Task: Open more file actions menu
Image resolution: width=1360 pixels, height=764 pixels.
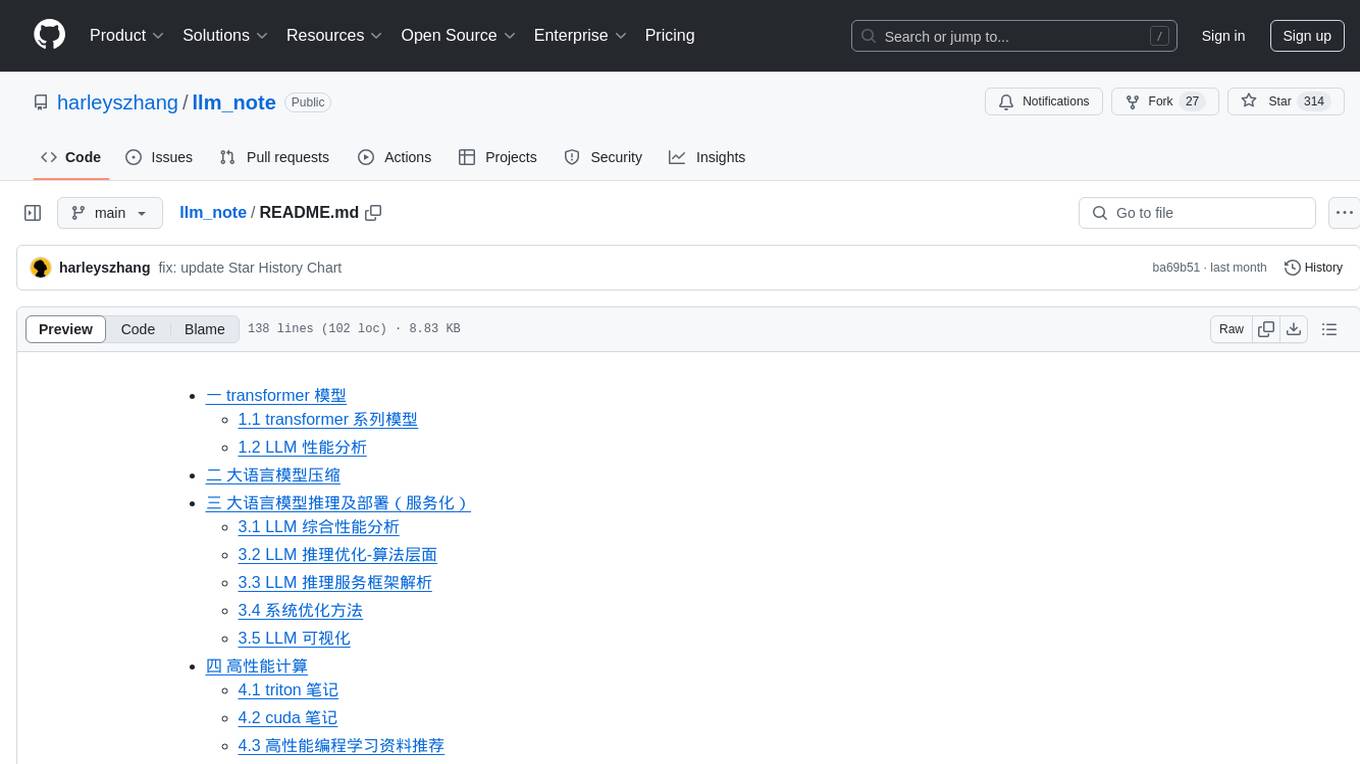Action: pyautogui.click(x=1344, y=213)
